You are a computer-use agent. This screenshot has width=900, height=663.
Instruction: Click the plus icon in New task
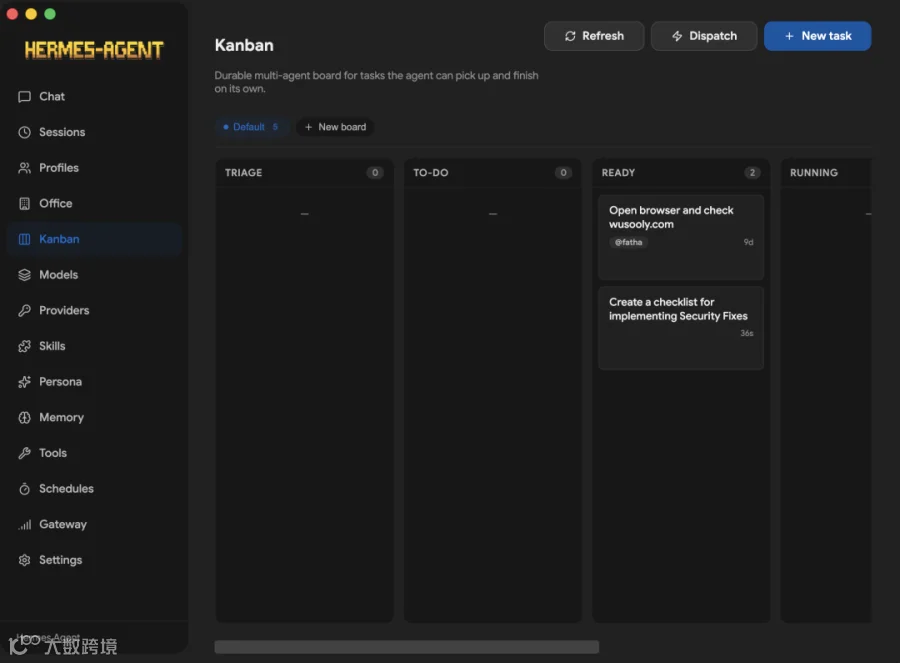pyautogui.click(x=789, y=36)
